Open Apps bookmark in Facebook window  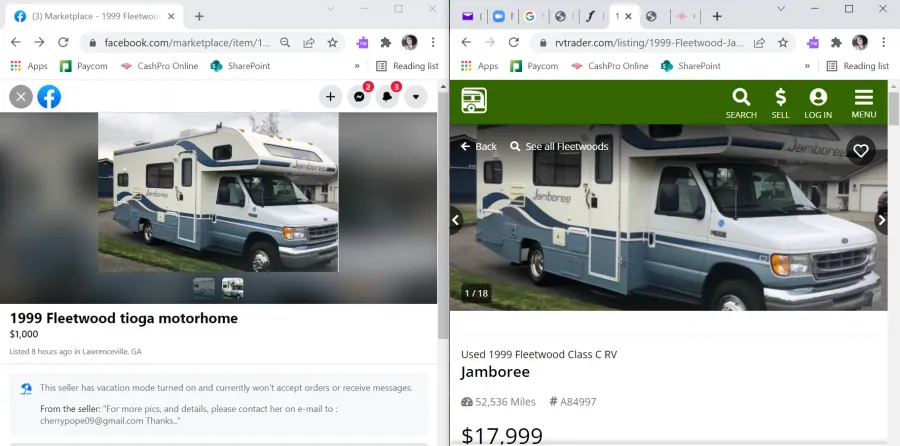pos(29,66)
